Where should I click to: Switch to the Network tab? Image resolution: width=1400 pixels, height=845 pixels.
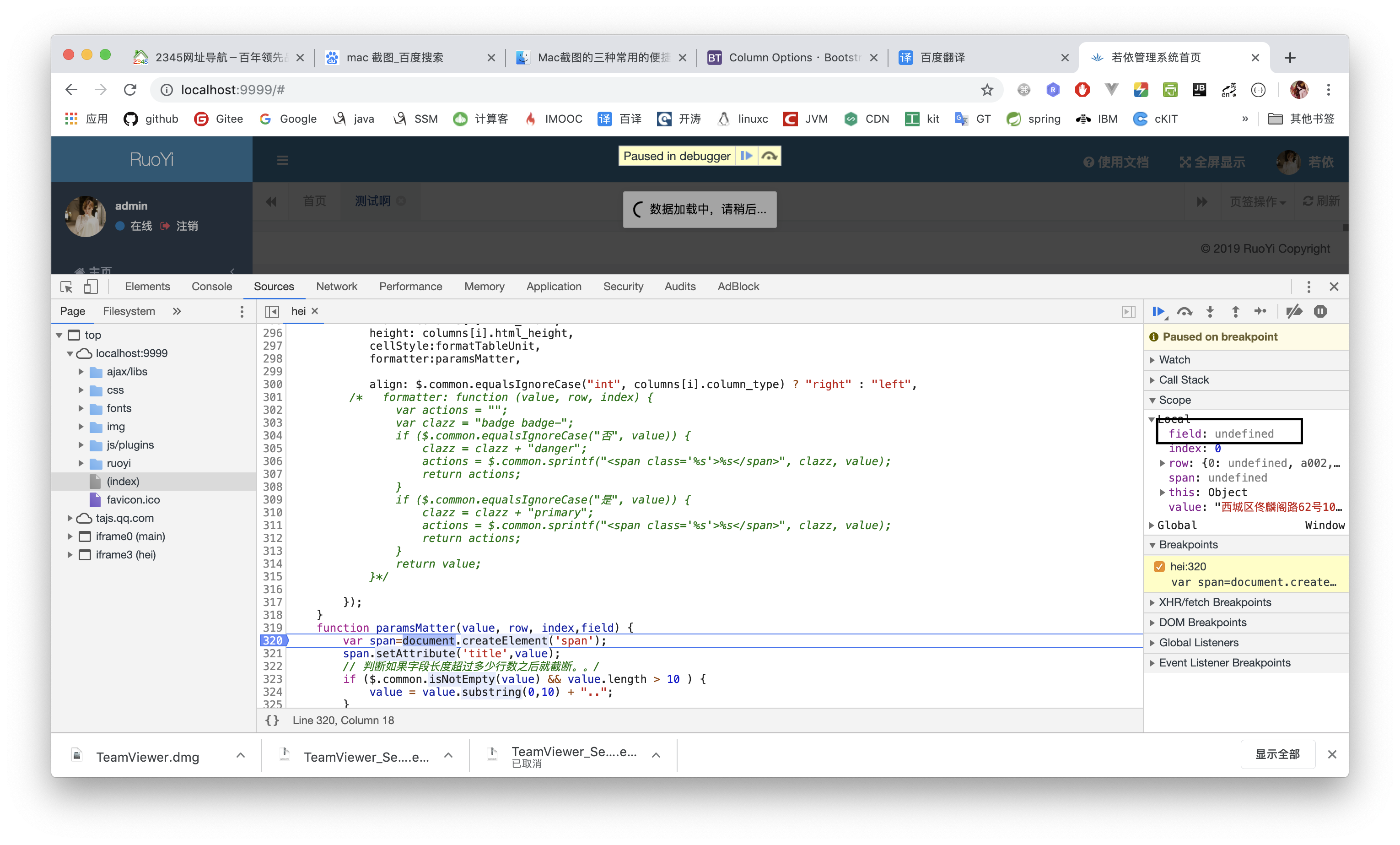tap(336, 286)
